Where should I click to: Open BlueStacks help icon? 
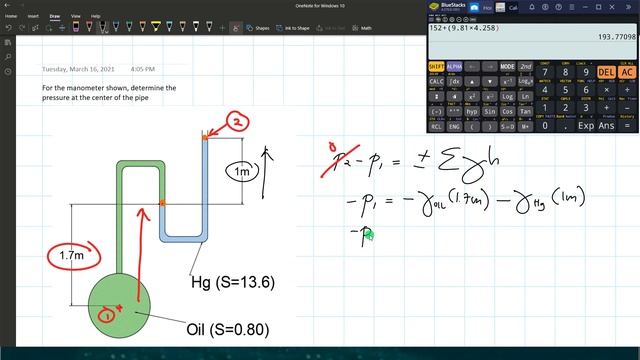coord(558,7)
